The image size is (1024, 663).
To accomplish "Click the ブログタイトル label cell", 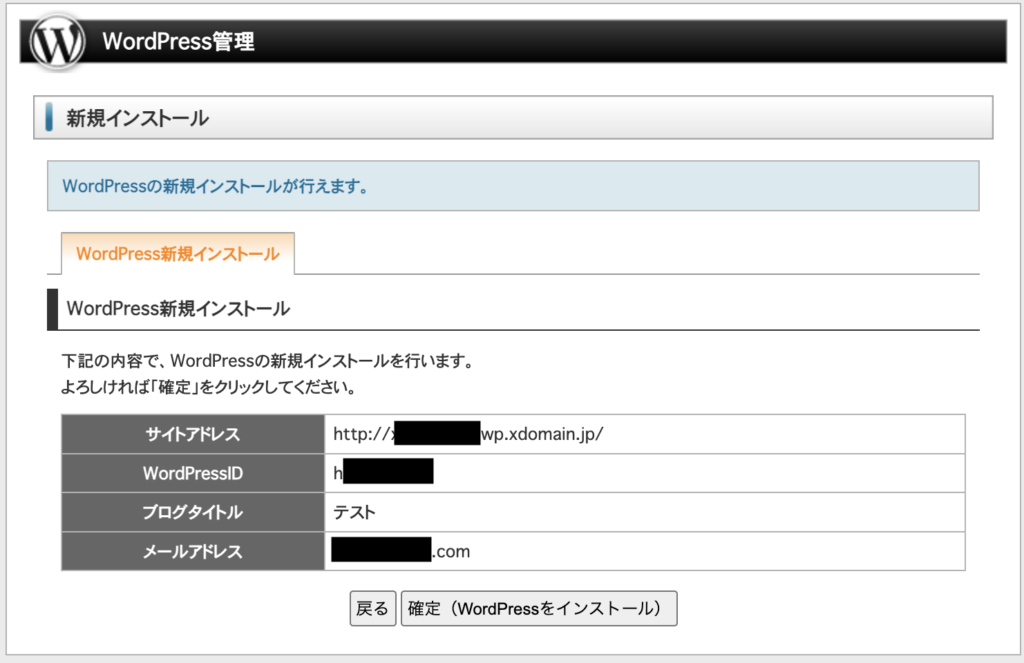I will [x=193, y=512].
